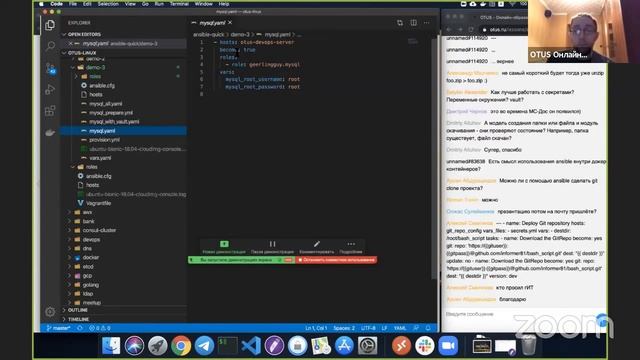Open the Run menu

(x=159, y=4)
